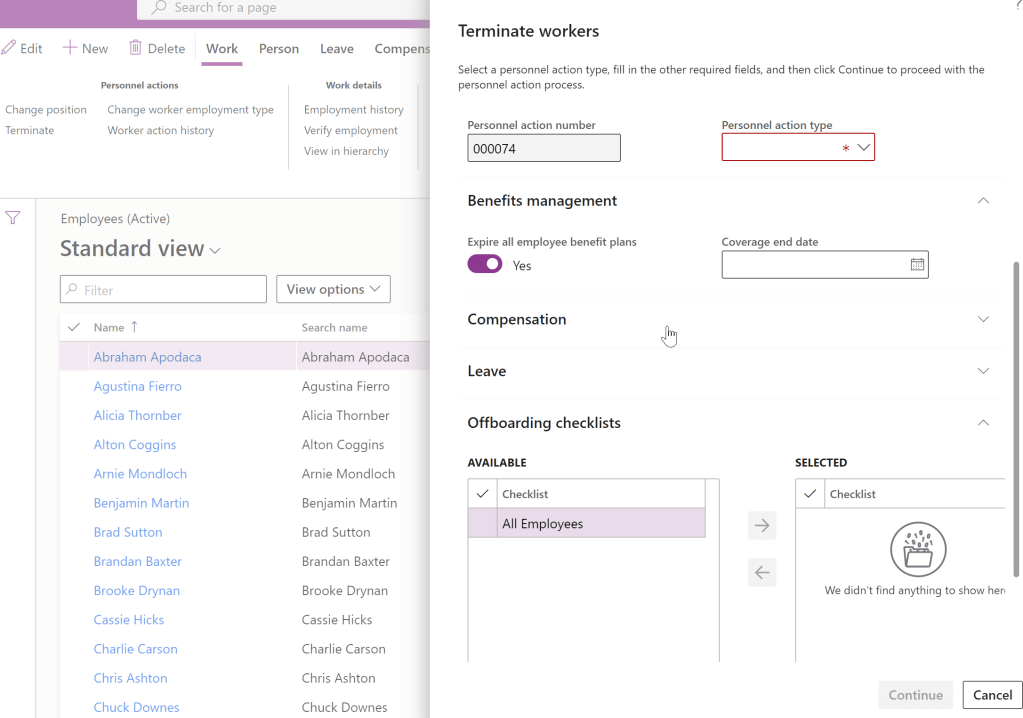Screen dimensions: 1023x718
Task: Toggle Expire all employee benefit plans switch
Action: pyautogui.click(x=485, y=265)
